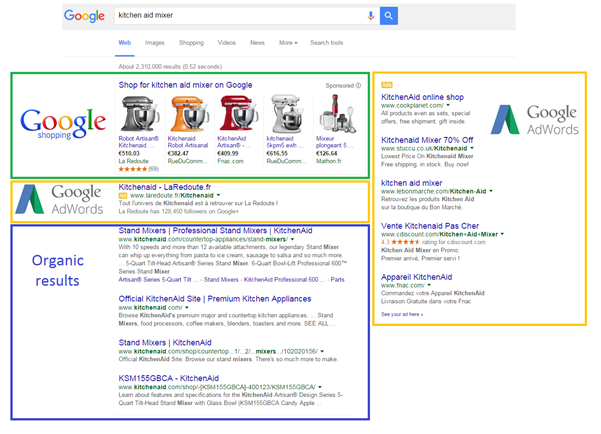Click the Mathon.fr seller name
601x434 pixels.
pos(328,161)
